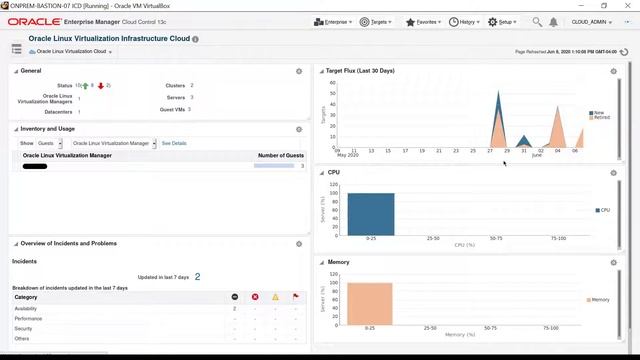Click the escalated flag column icon
The width and height of the screenshot is (640, 360).
coord(296,297)
